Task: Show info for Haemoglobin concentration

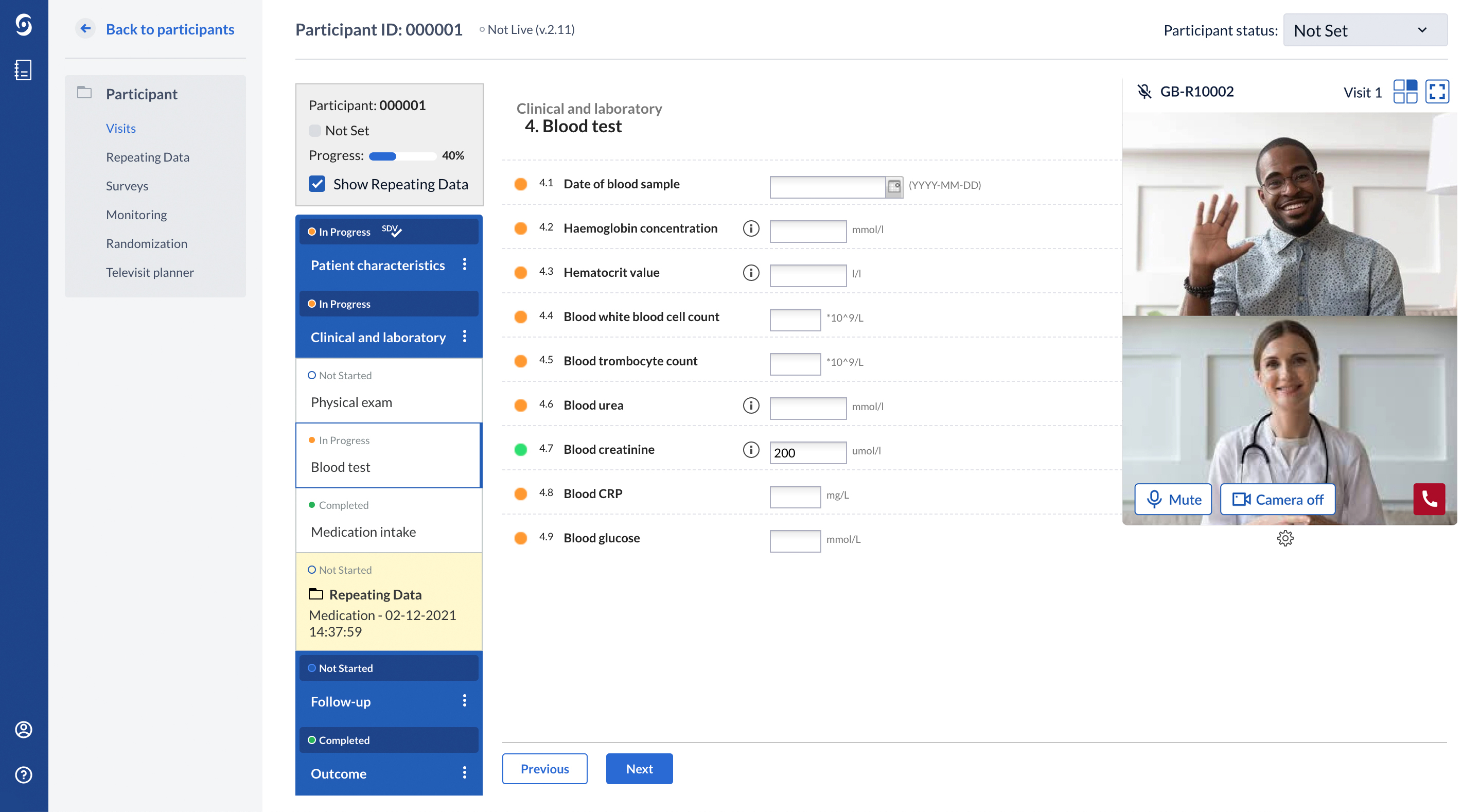Action: tap(750, 228)
